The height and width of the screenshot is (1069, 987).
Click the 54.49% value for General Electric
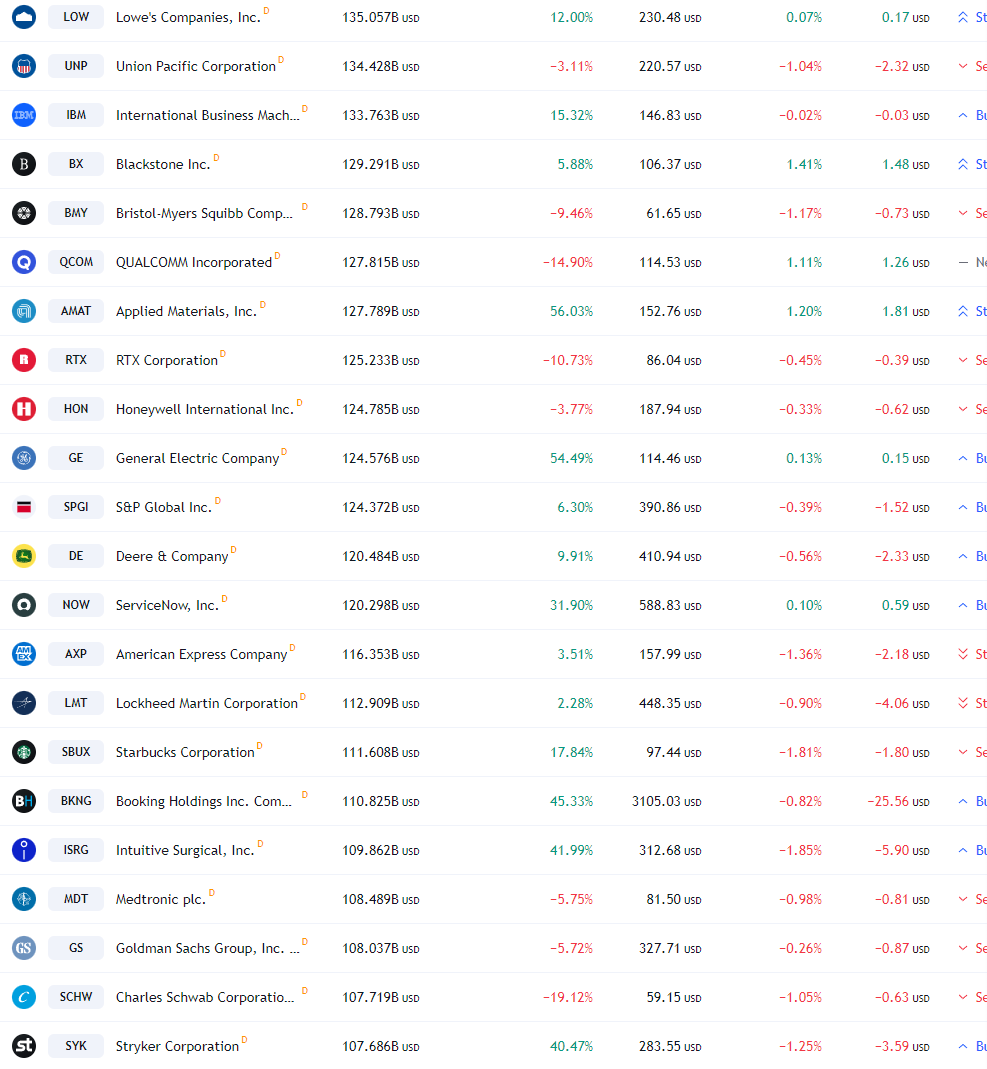pos(571,458)
